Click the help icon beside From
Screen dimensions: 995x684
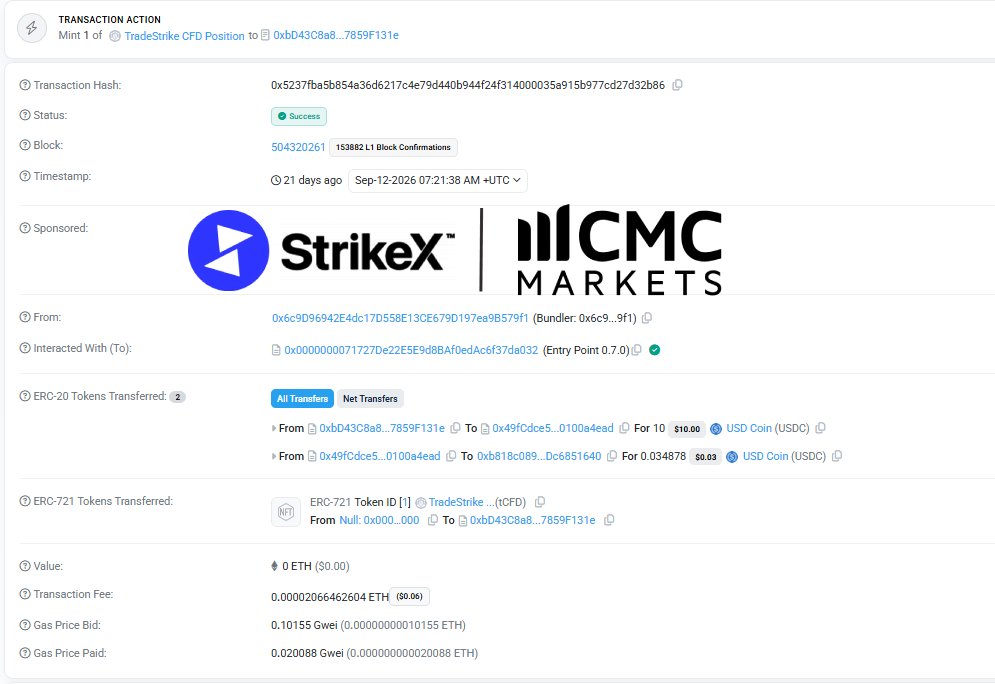tap(25, 317)
